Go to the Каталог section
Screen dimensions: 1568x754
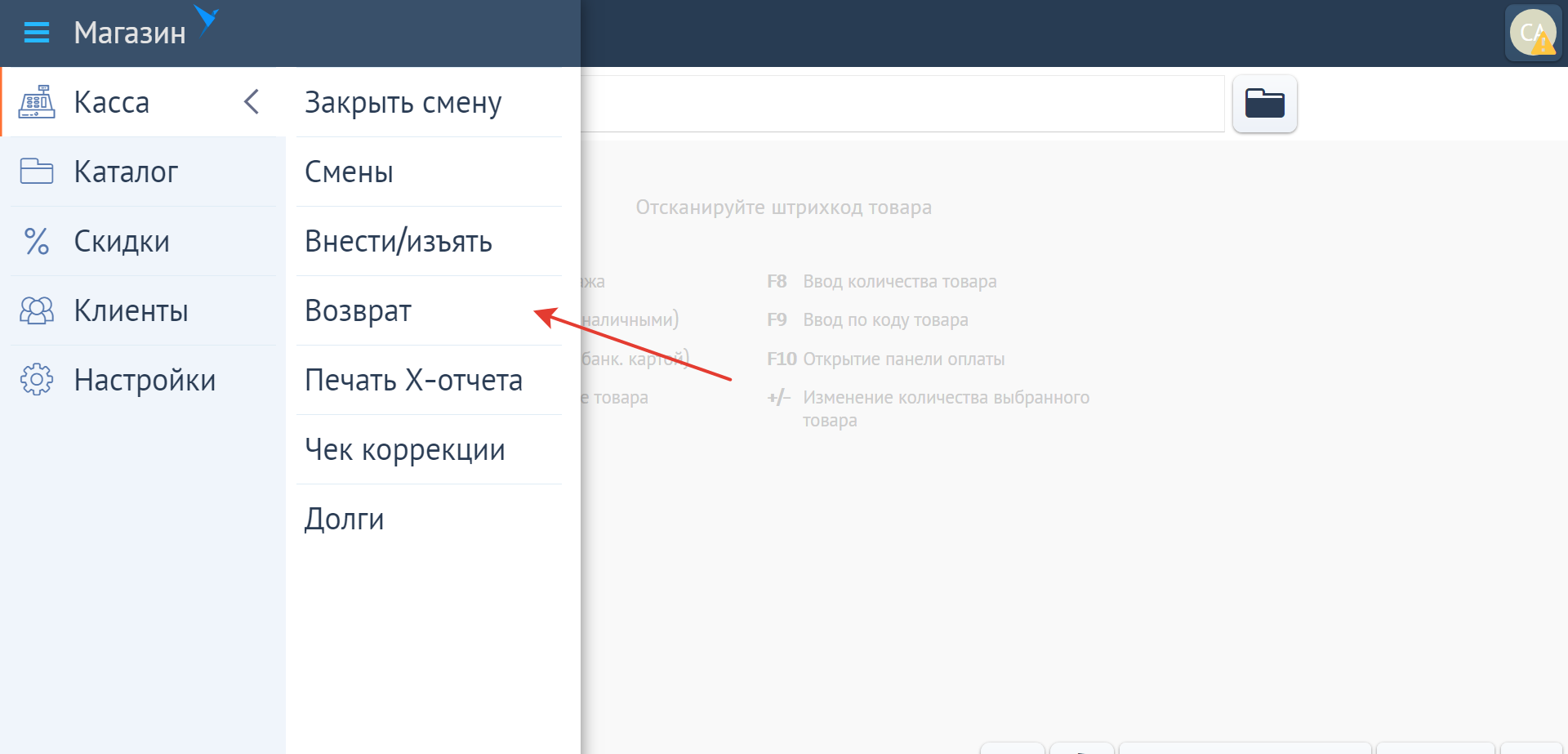point(126,172)
